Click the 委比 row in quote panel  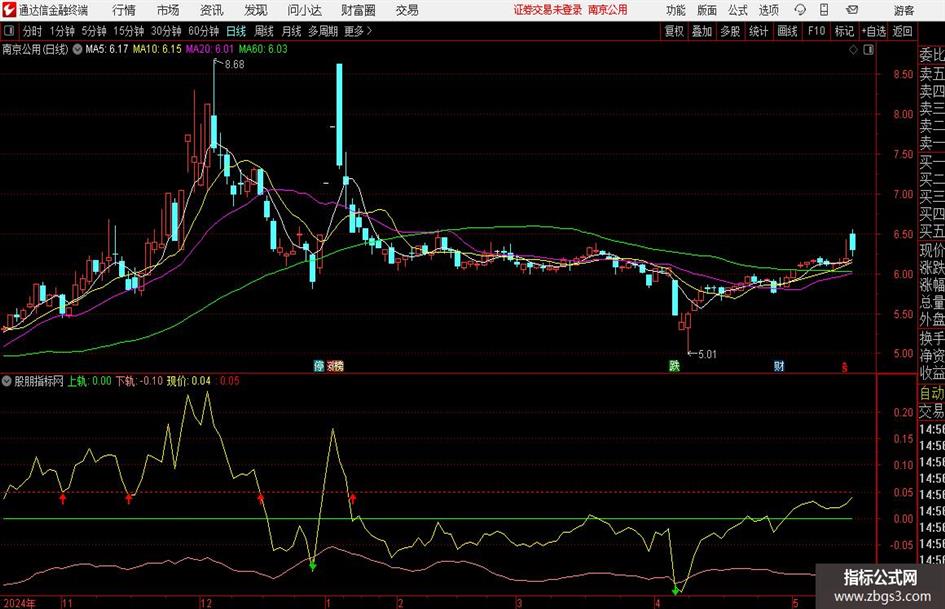[x=932, y=55]
